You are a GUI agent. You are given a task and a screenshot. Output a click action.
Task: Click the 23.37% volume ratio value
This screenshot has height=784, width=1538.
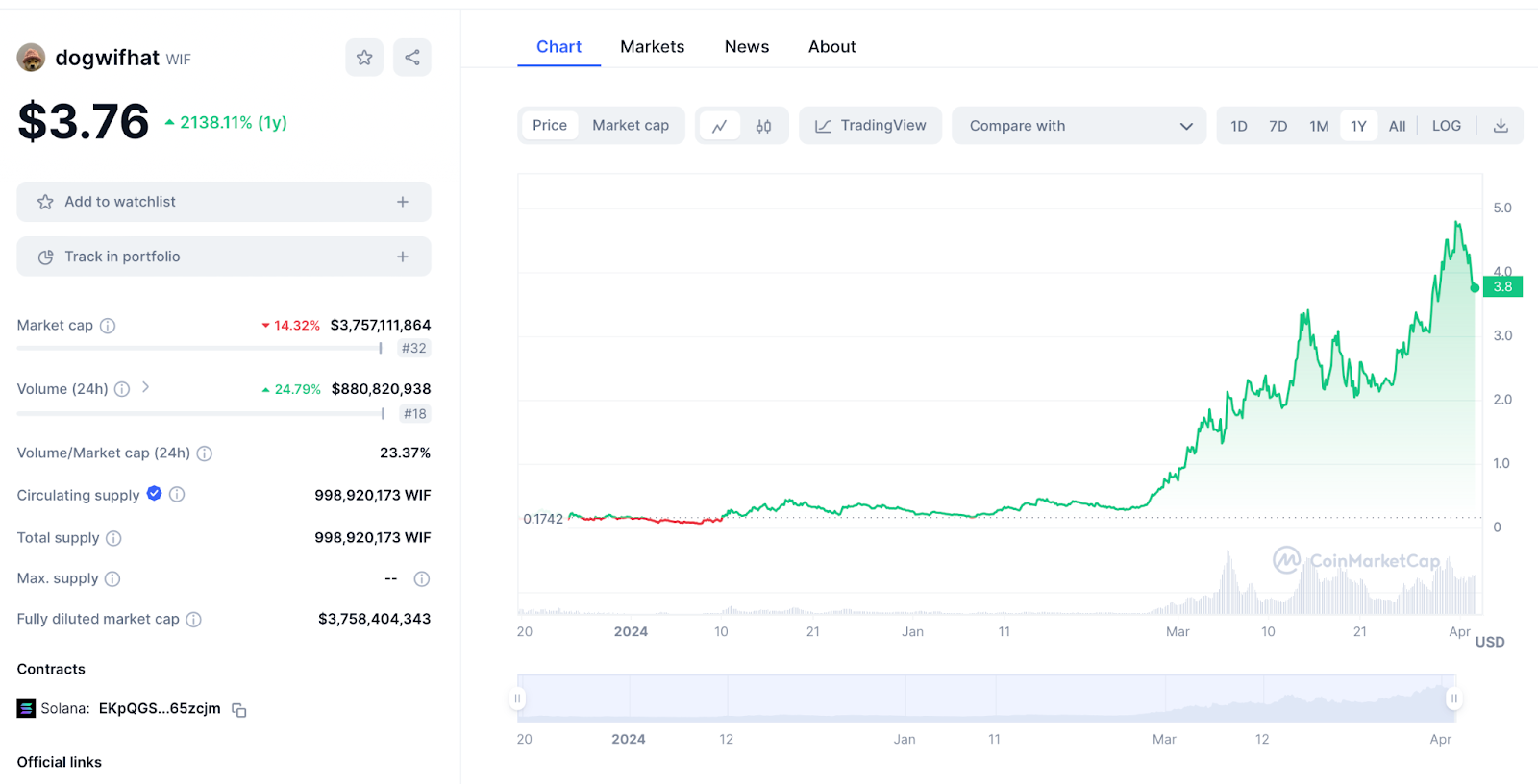tap(405, 453)
